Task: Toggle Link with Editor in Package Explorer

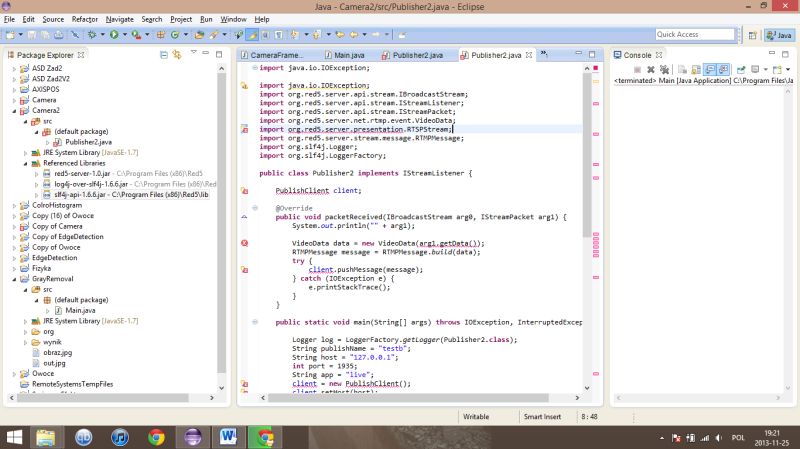Action: click(177, 55)
